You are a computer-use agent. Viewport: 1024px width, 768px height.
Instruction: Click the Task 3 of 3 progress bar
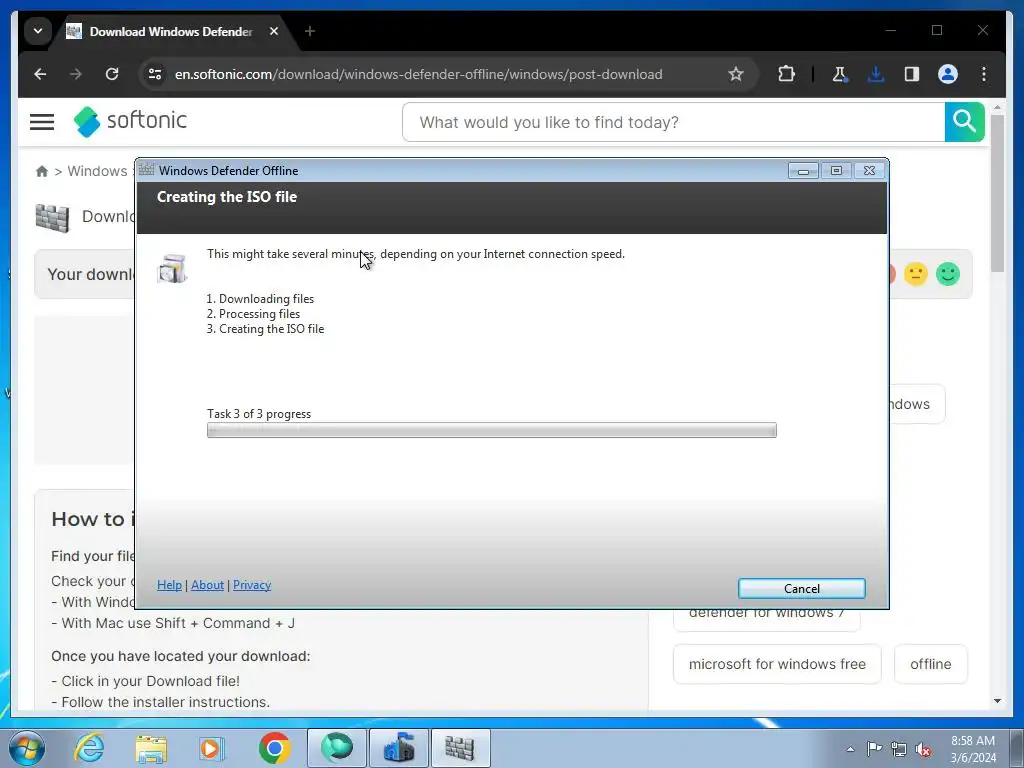click(492, 430)
